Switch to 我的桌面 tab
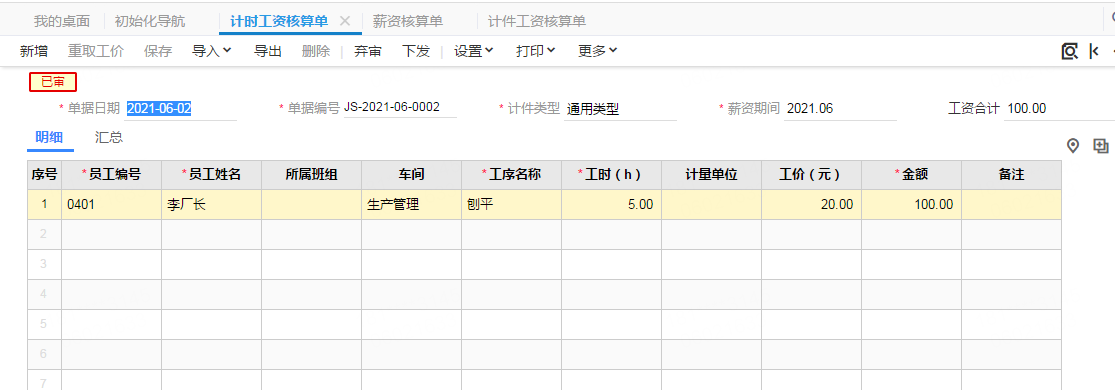Image resolution: width=1115 pixels, height=390 pixels. (62, 21)
